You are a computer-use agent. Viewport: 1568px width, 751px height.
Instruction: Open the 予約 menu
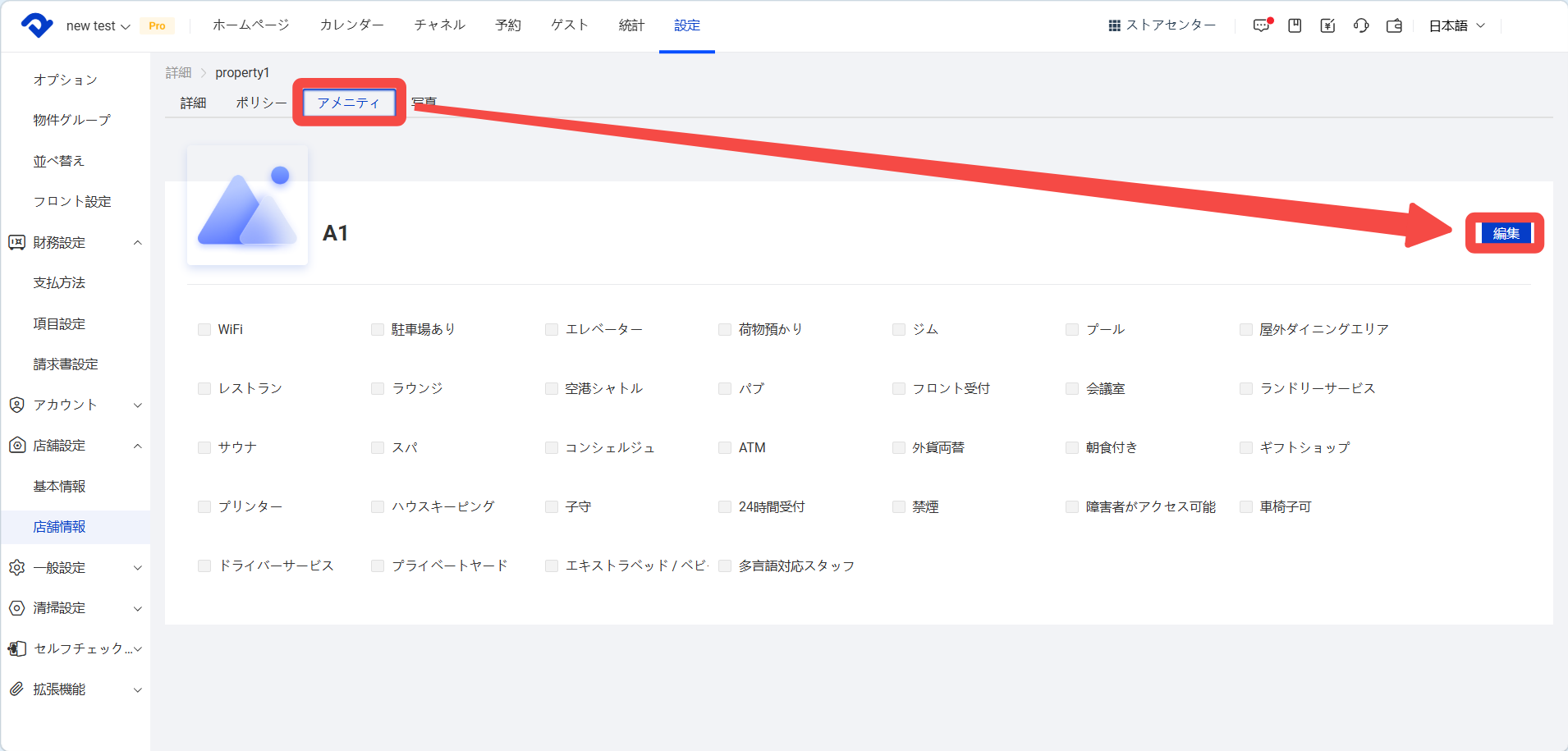click(x=508, y=25)
